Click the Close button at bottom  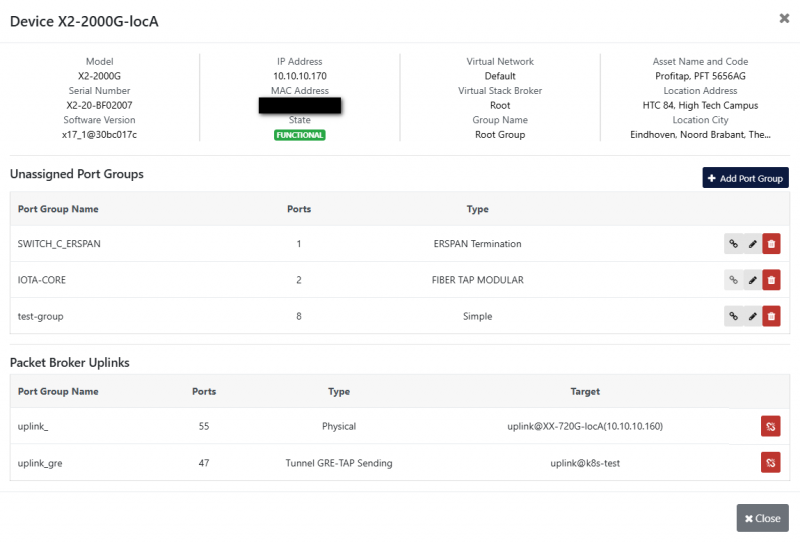pyautogui.click(x=762, y=518)
